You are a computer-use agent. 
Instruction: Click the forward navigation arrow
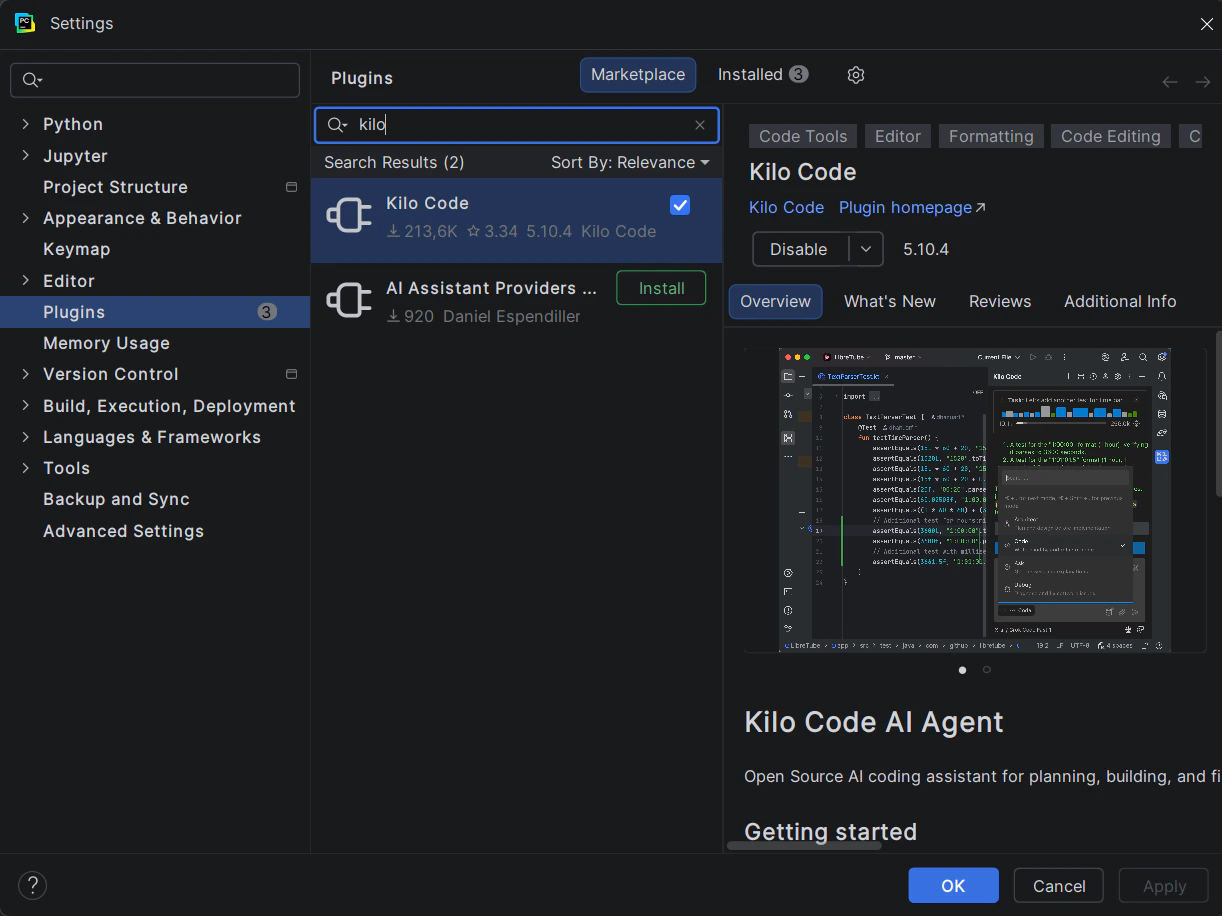1203,81
